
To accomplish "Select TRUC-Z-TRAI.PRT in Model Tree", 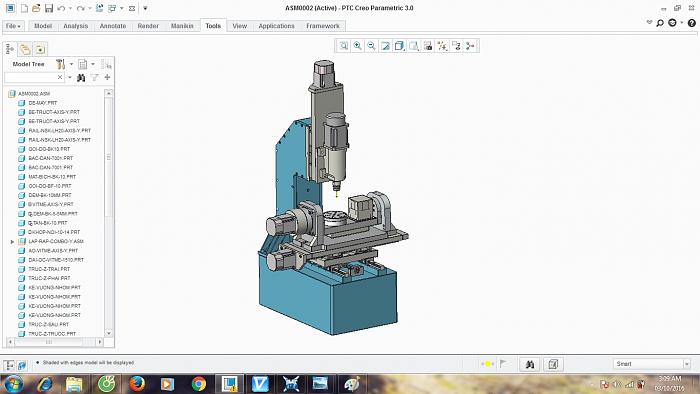I will click(49, 269).
